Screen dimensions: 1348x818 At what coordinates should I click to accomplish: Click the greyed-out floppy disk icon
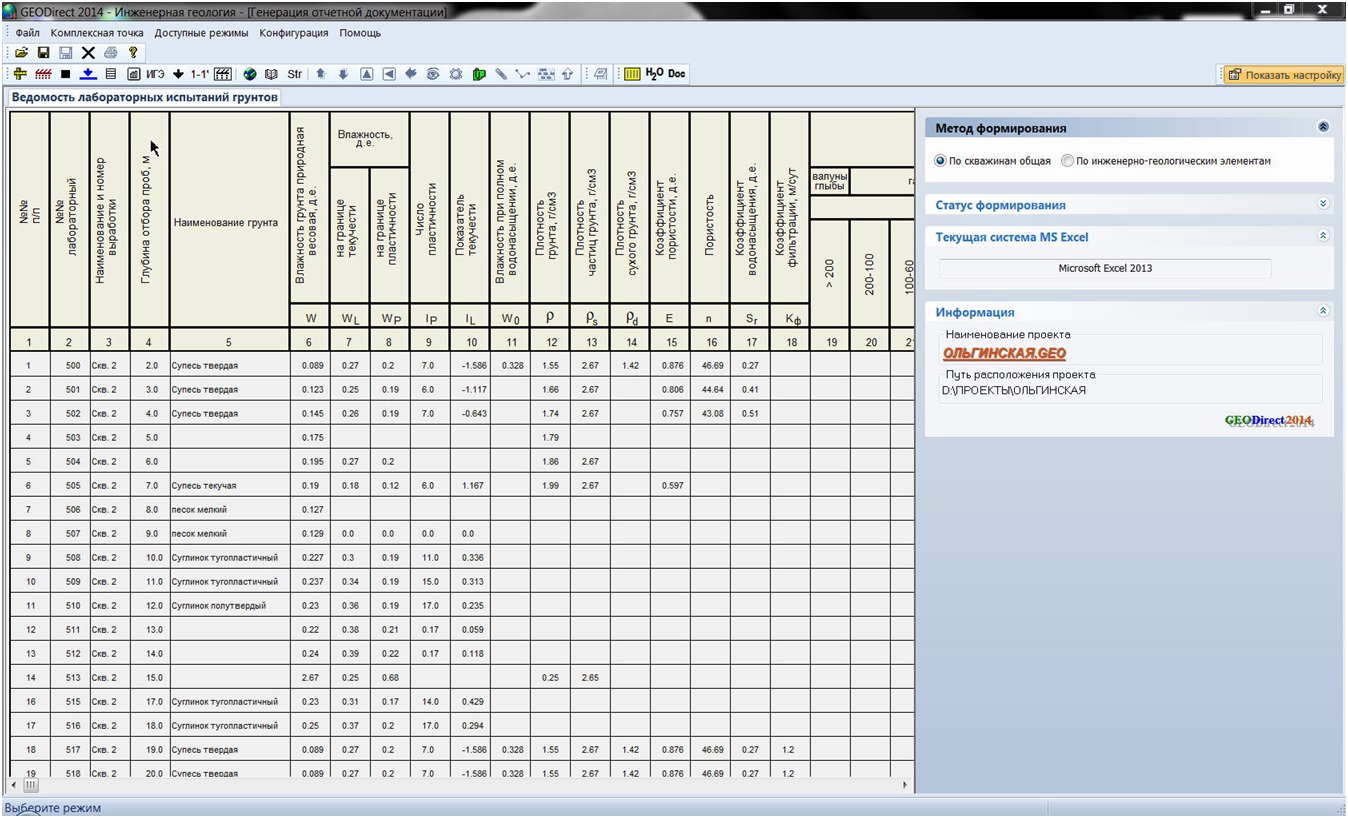pos(65,52)
